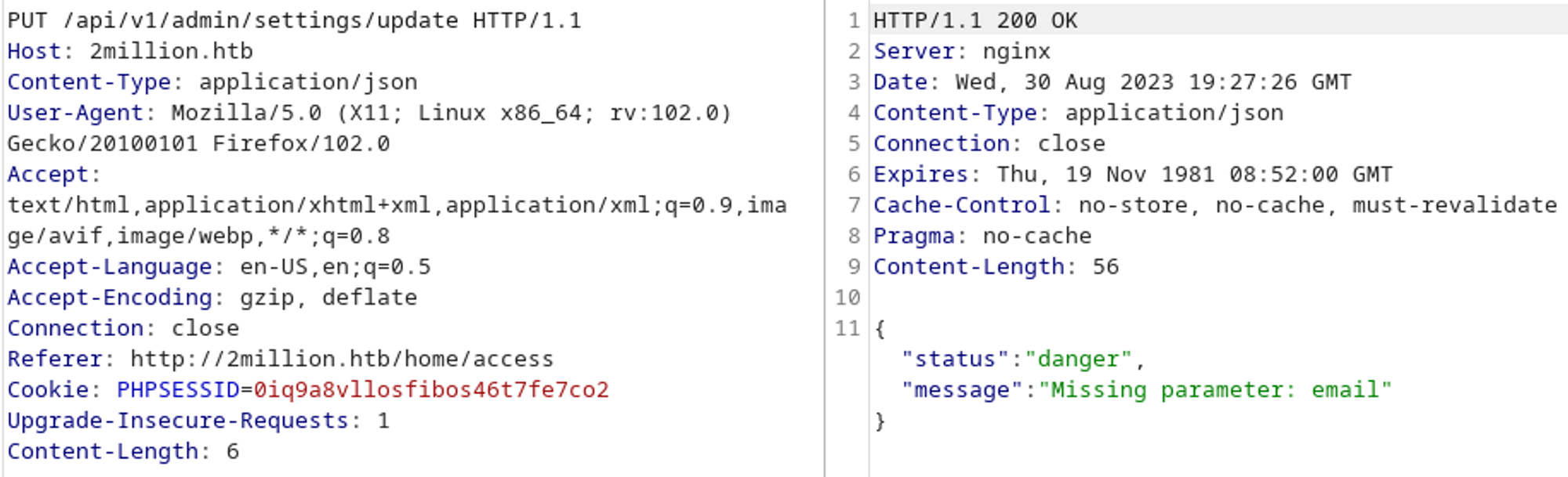Screen dimensions: 1568x477
Task: Click the Upgrade-Insecure-Requests header
Action: click(x=178, y=421)
